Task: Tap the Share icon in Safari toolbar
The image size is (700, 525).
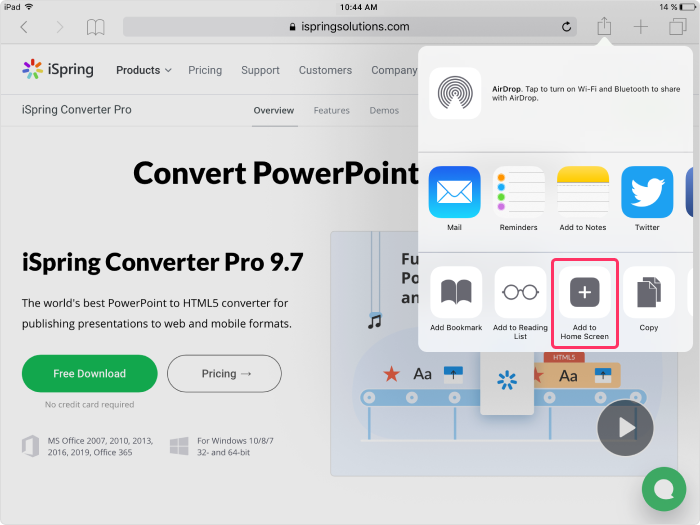Action: coord(604,26)
